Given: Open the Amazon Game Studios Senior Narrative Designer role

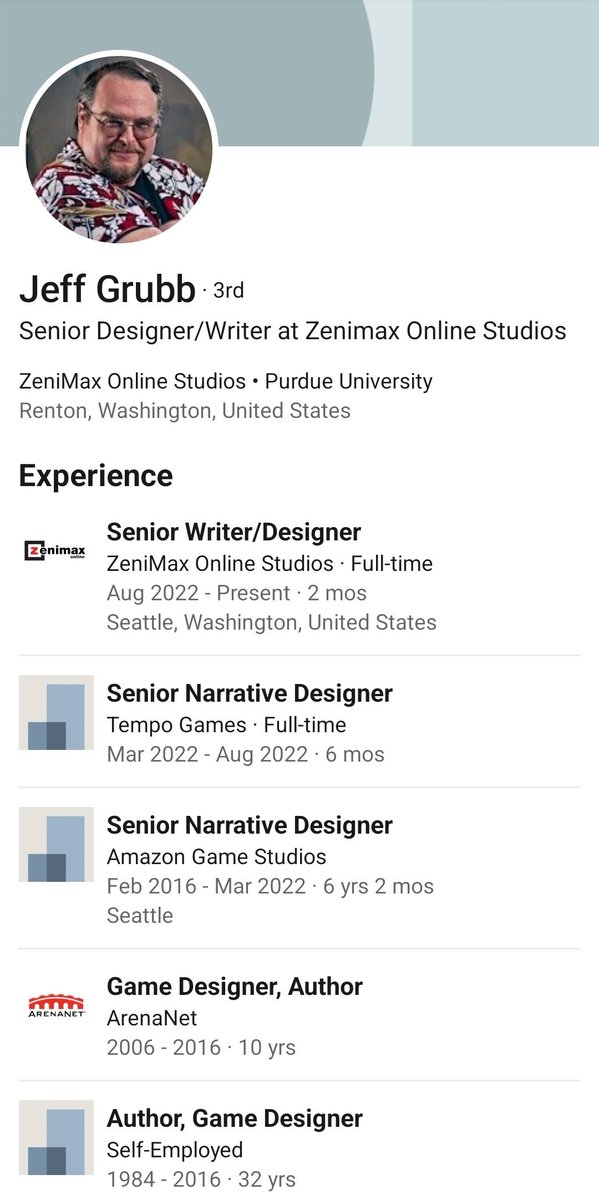Looking at the screenshot, I should point(250,825).
